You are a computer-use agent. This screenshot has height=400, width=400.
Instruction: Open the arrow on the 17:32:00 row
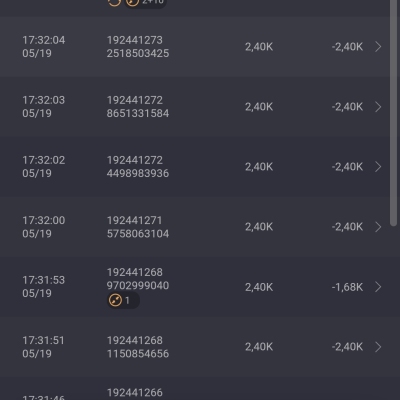(378, 227)
